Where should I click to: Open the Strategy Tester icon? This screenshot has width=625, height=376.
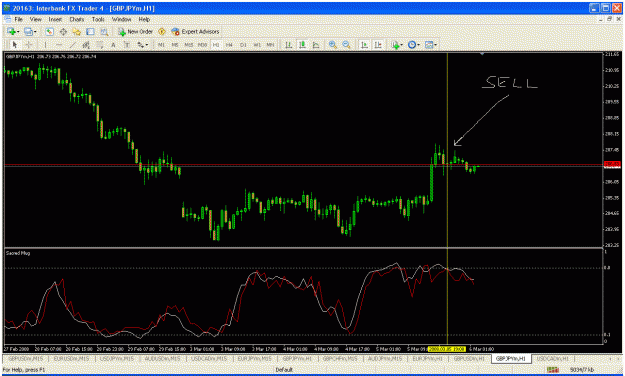104,31
